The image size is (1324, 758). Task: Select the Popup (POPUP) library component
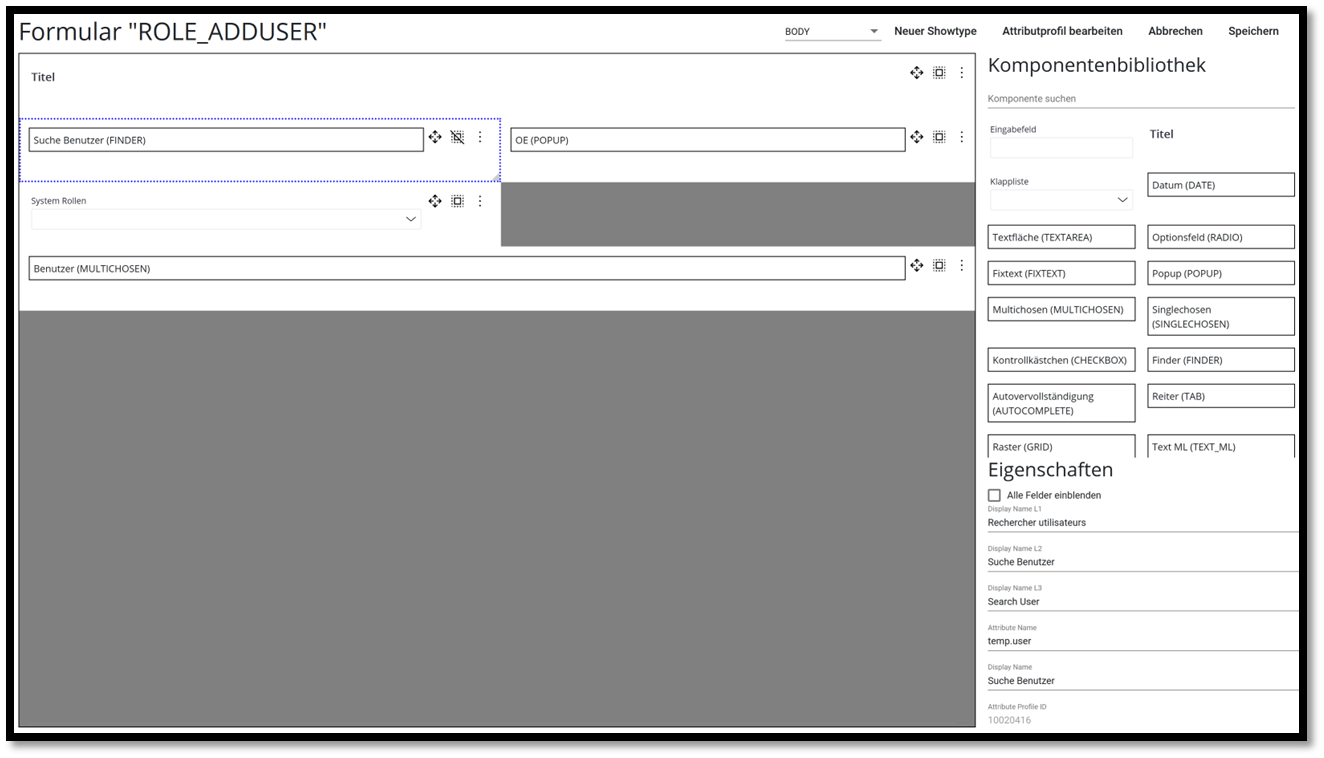pyautogui.click(x=1221, y=273)
